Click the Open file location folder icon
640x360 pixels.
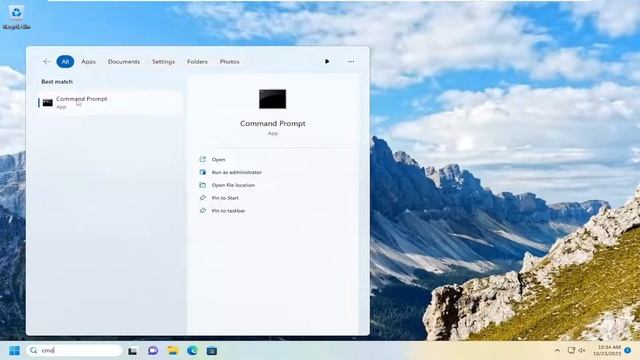tap(202, 185)
